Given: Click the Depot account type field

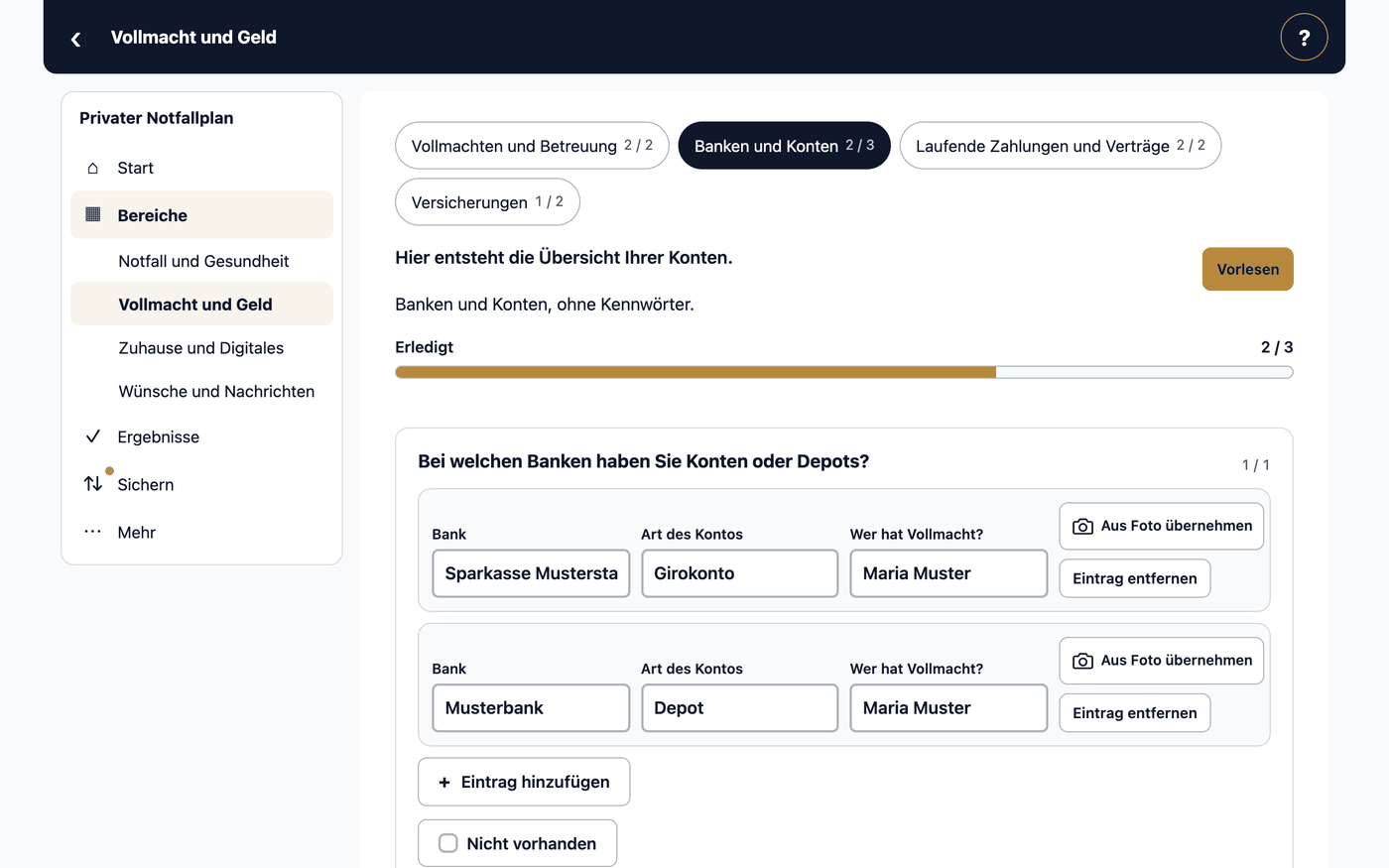Looking at the screenshot, I should tap(740, 708).
